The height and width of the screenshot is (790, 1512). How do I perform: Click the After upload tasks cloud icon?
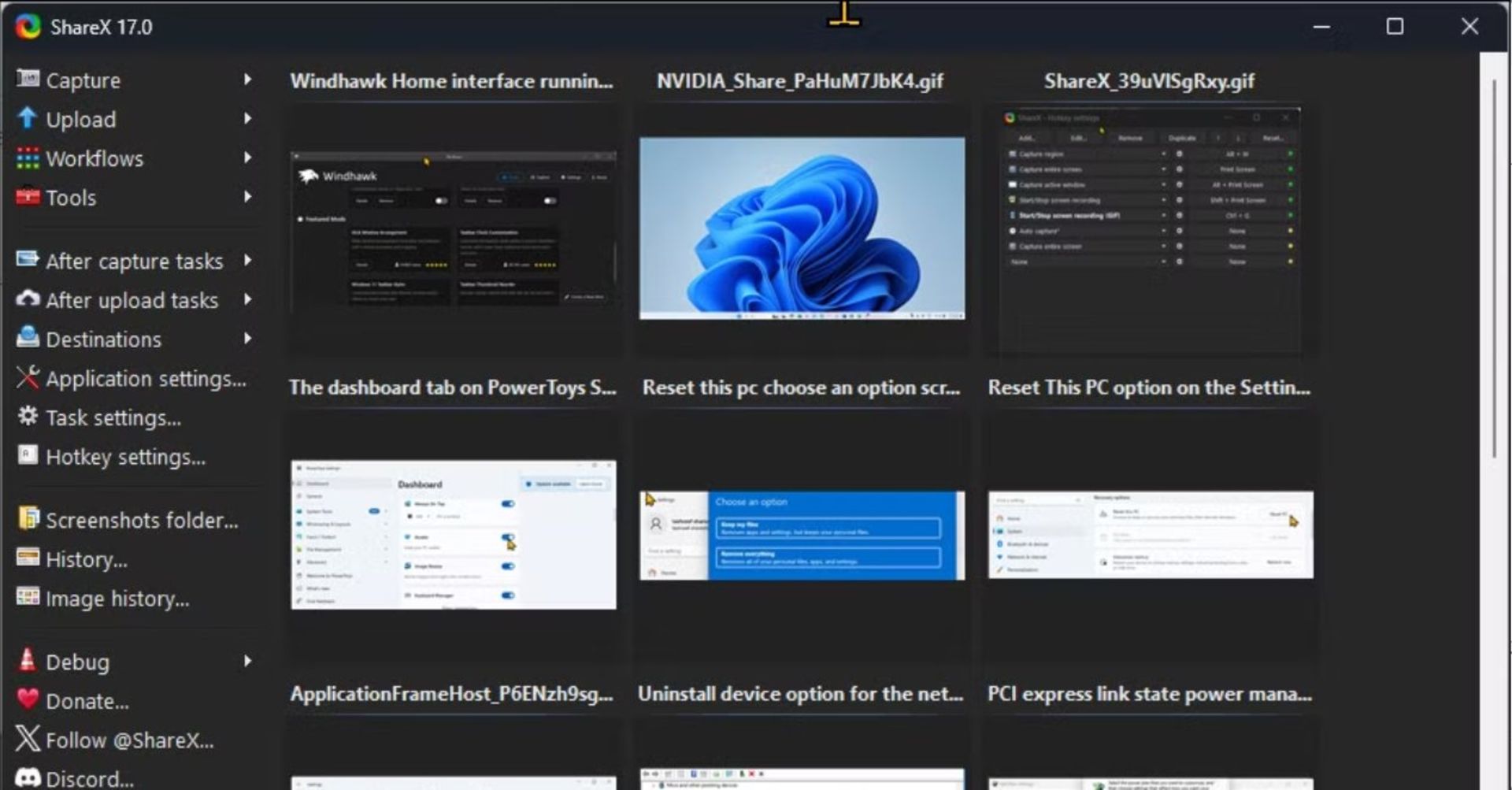[28, 299]
